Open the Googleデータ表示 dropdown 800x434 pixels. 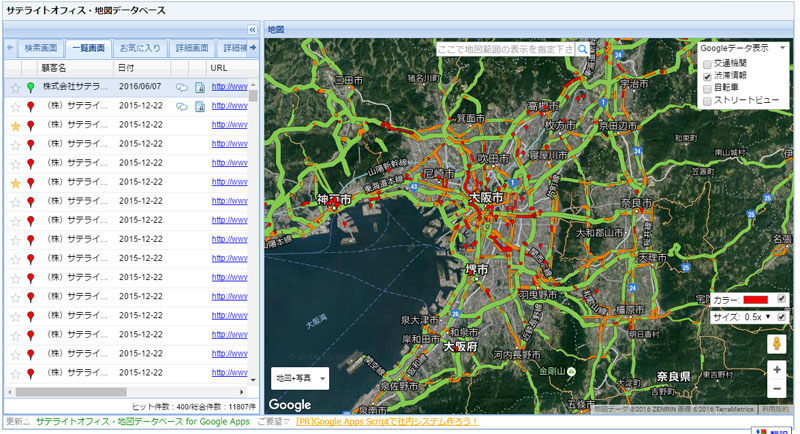pos(743,48)
